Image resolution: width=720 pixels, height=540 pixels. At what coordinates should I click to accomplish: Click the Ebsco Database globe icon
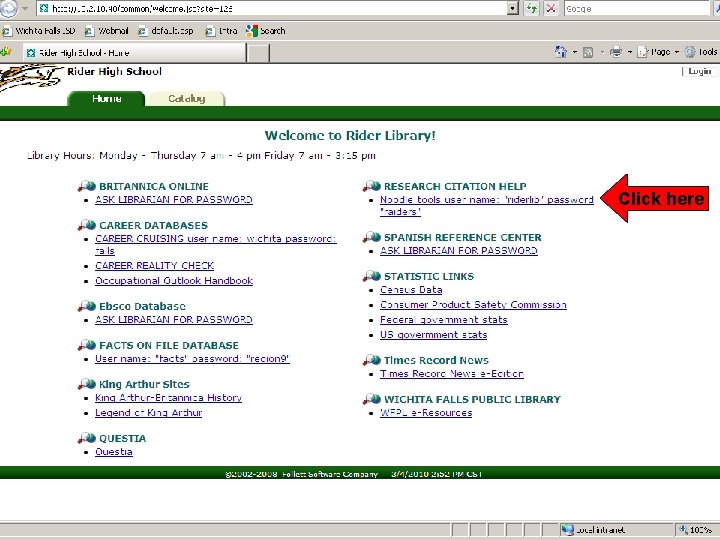87,306
